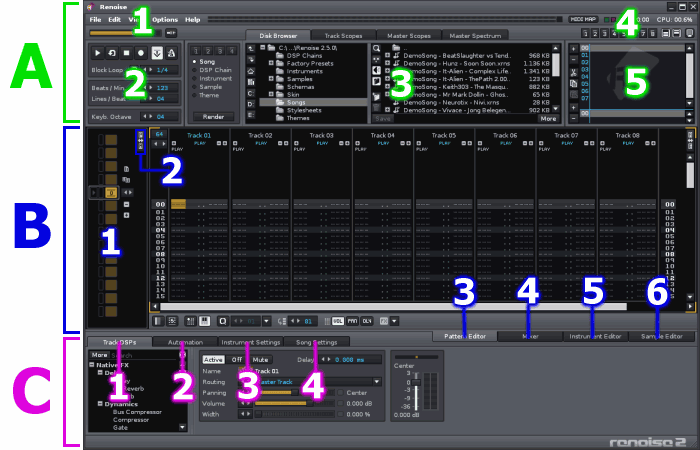This screenshot has height=450, width=700.
Task: Switch to the Master Spectrum tab
Action: (x=475, y=36)
